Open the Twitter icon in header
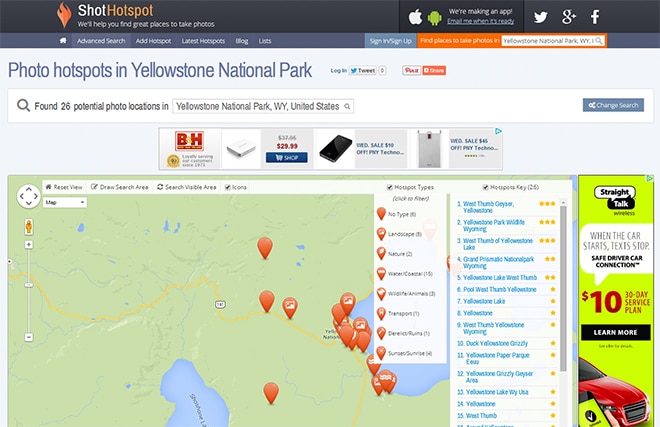The height and width of the screenshot is (427, 660). point(541,17)
